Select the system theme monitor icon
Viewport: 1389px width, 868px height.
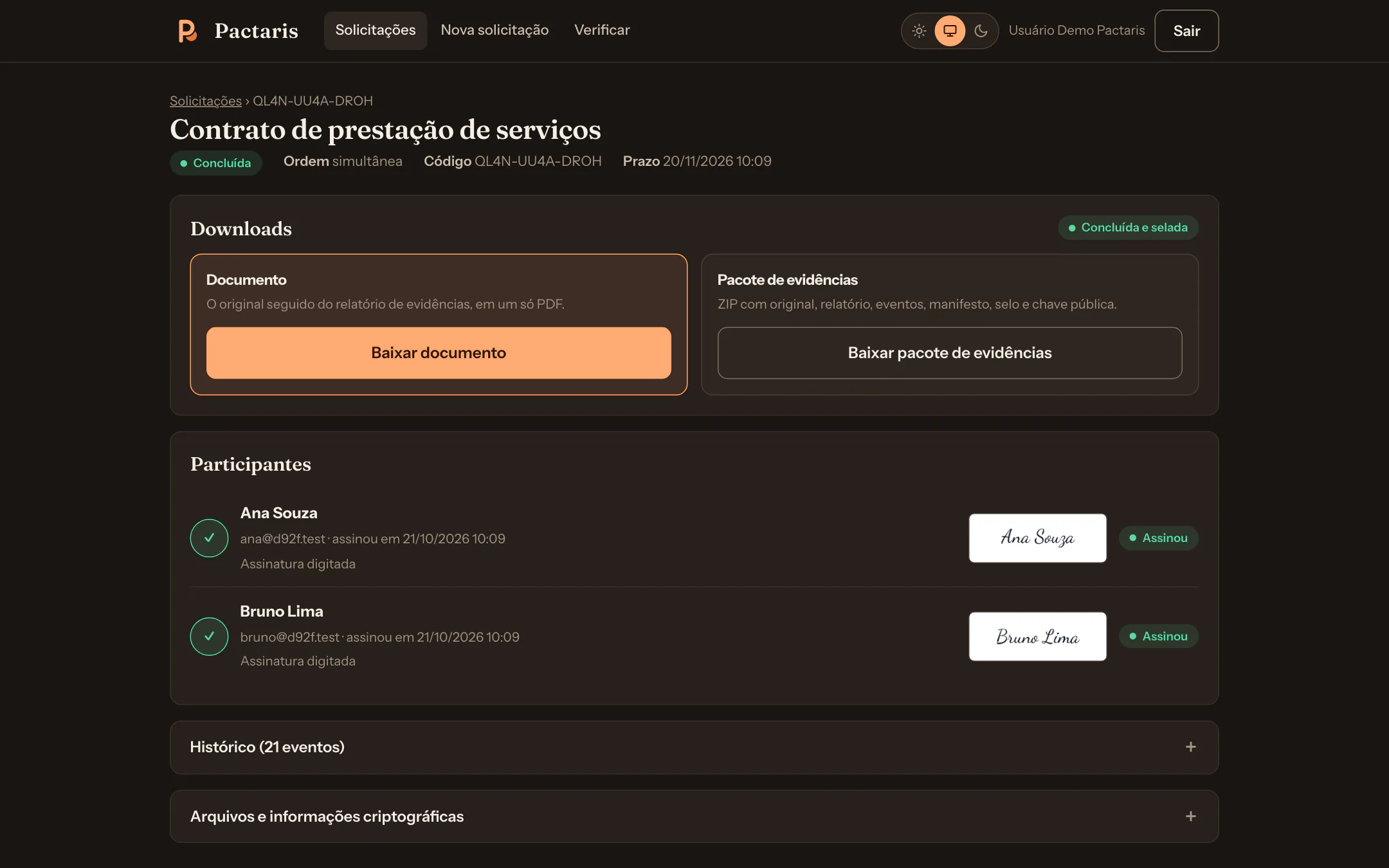point(950,31)
